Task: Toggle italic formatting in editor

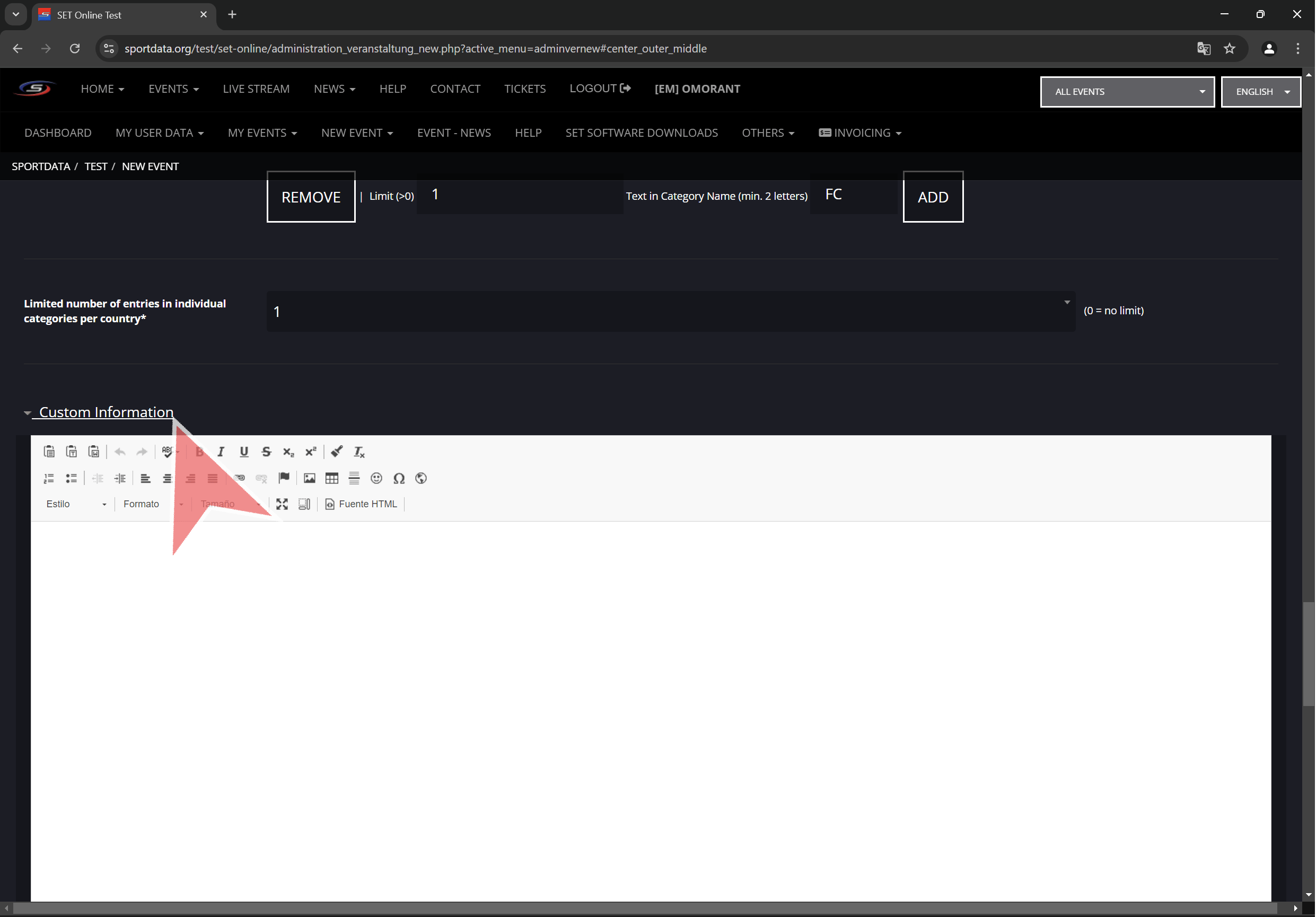Action: pos(221,452)
